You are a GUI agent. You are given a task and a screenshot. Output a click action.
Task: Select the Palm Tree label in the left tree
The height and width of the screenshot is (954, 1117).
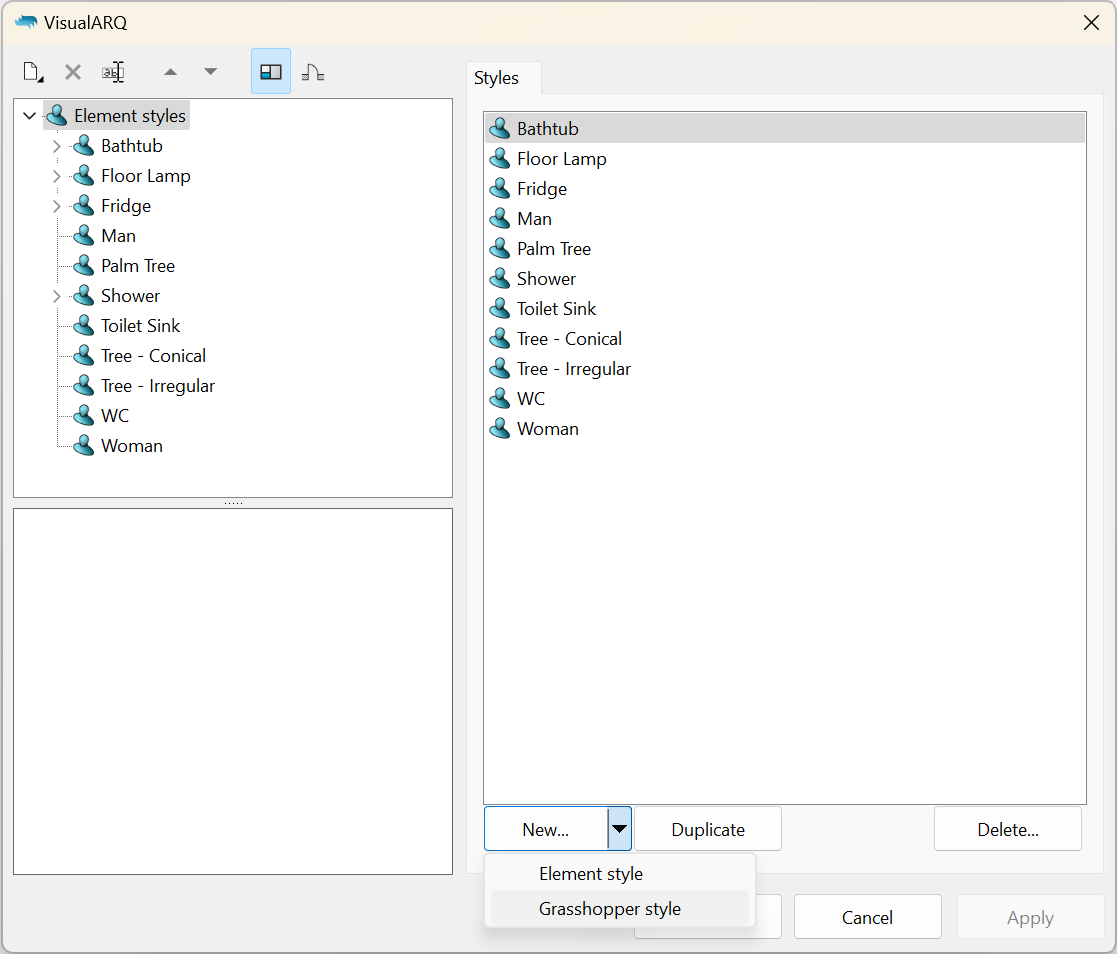click(x=138, y=265)
